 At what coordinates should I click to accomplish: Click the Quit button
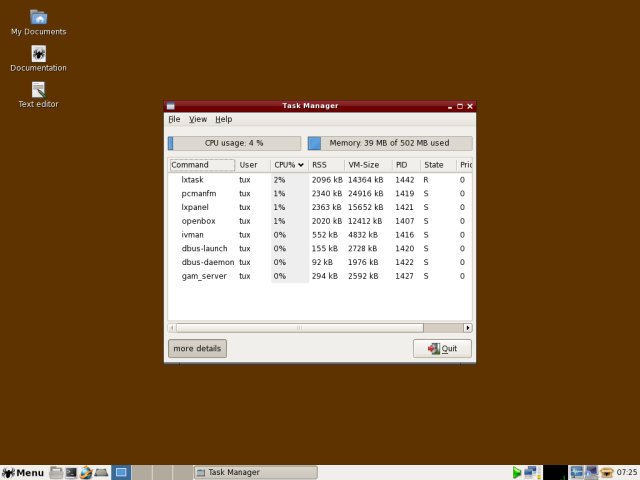tap(442, 349)
